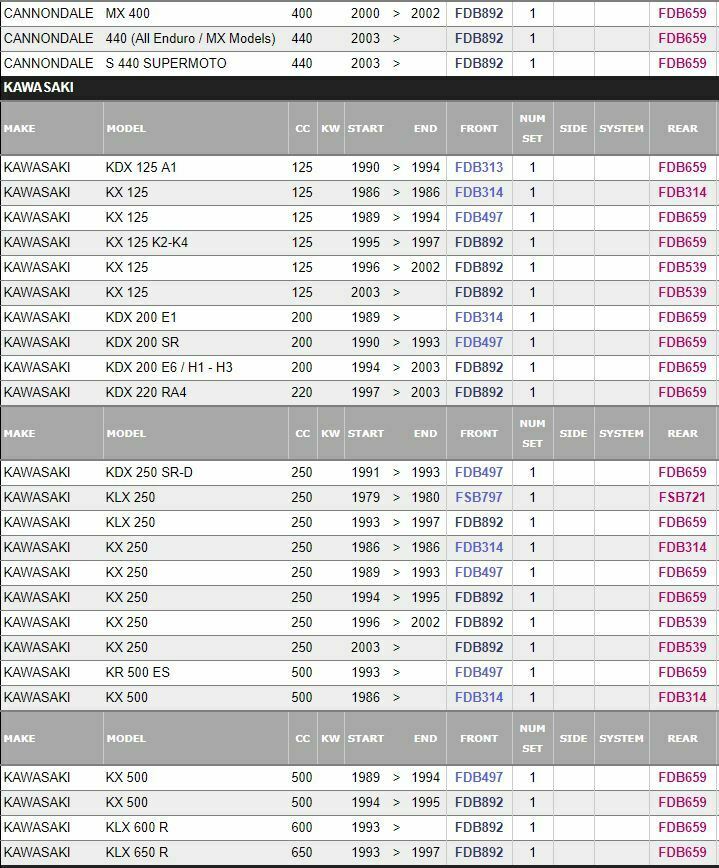
Task: Open rear FDB314 in KX 125 1986 row
Action: pos(682,192)
